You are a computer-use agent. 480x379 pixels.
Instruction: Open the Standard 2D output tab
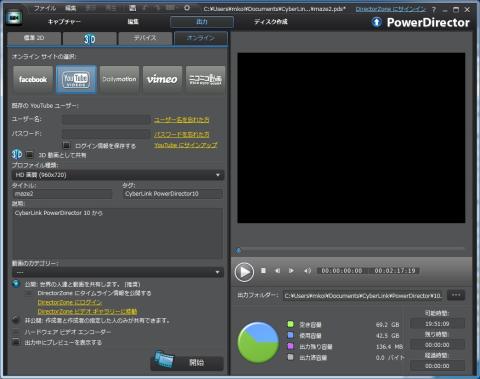pyautogui.click(x=34, y=38)
